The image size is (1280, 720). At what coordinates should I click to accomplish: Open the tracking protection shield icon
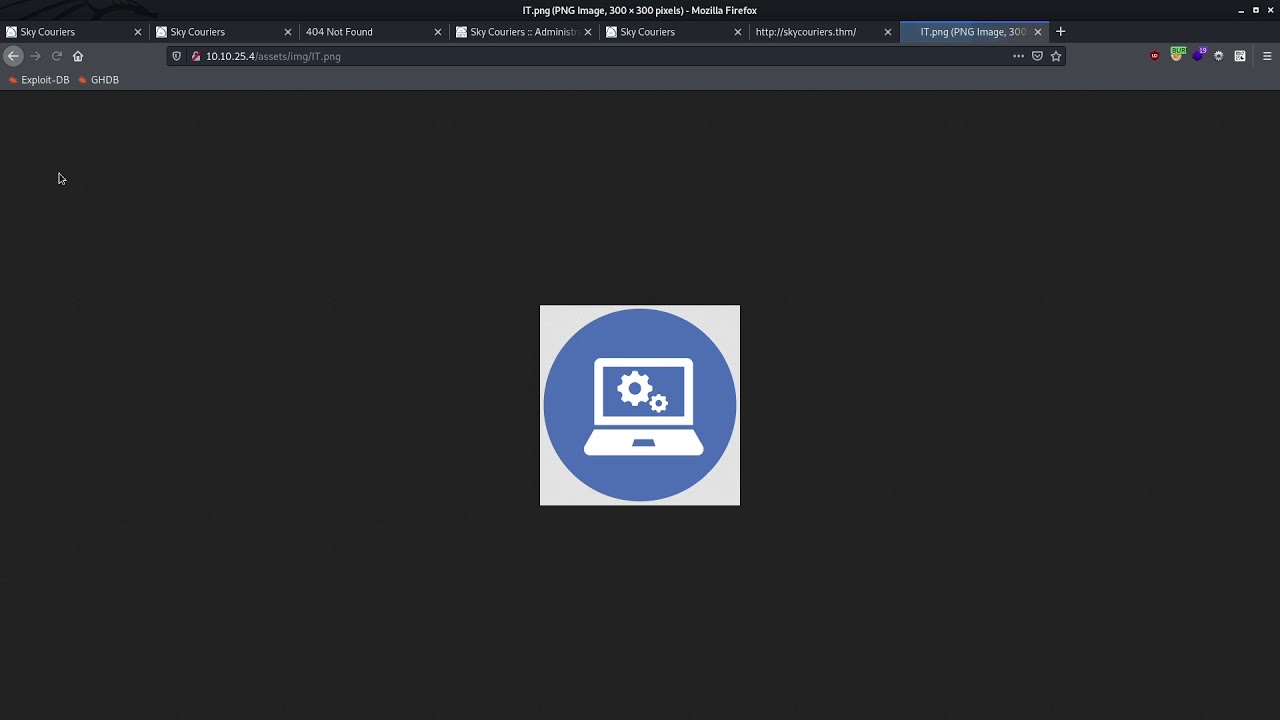[177, 56]
